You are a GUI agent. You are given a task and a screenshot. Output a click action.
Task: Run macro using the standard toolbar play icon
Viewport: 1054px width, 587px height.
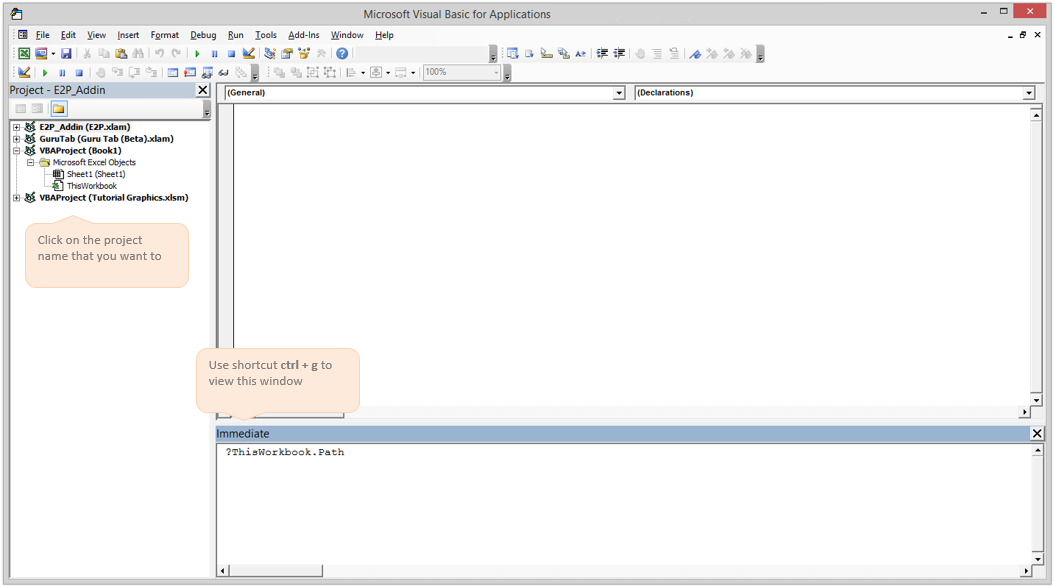[197, 54]
